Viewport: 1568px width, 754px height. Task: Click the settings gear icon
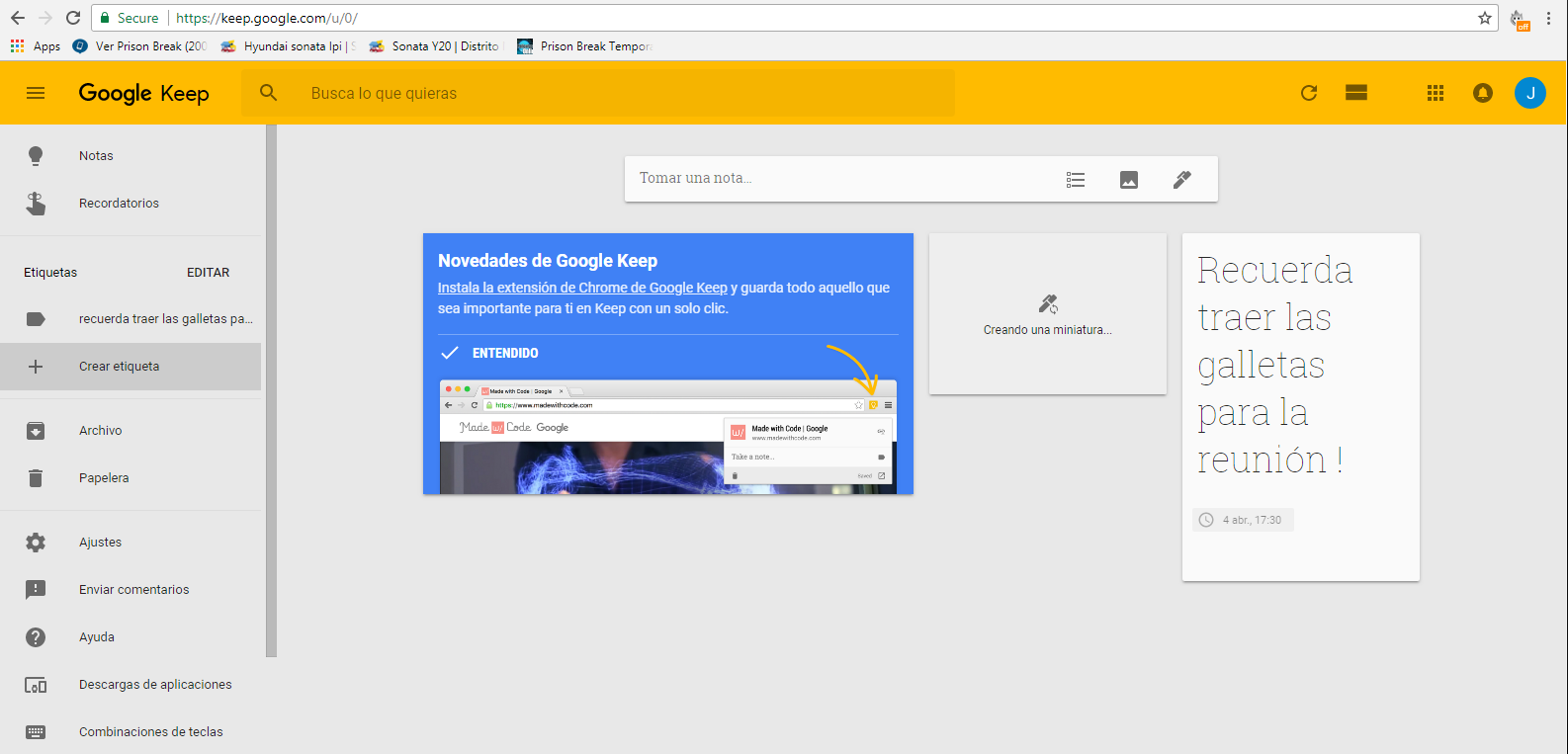tap(36, 542)
